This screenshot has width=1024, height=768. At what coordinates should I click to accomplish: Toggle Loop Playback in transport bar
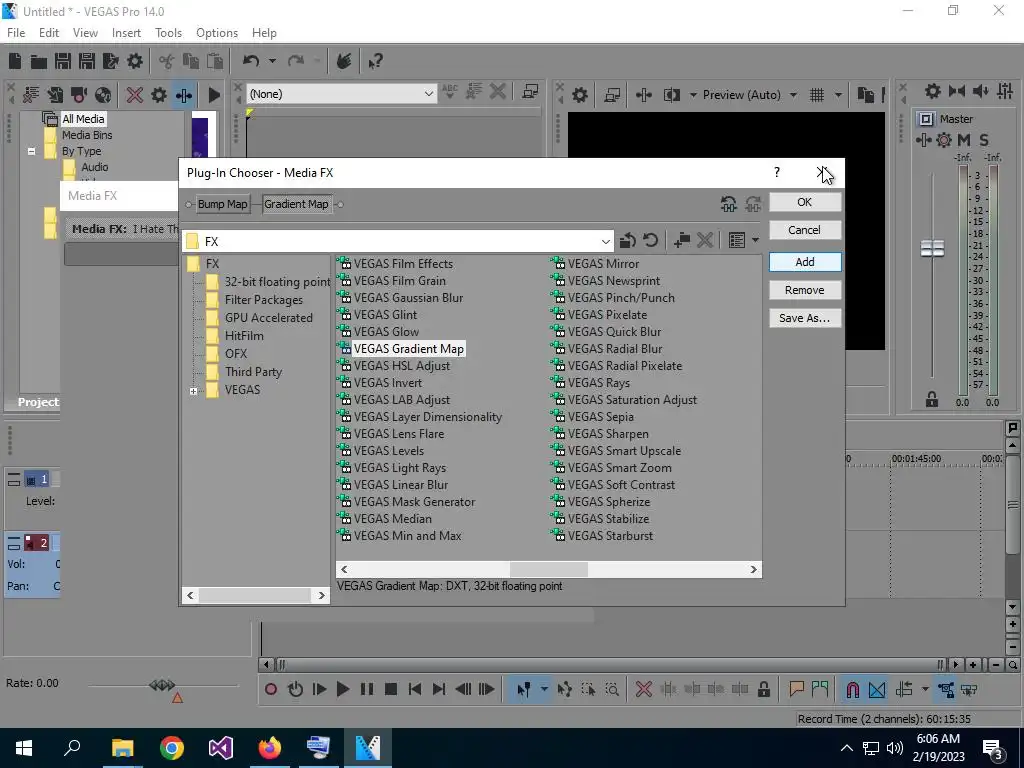tap(295, 689)
